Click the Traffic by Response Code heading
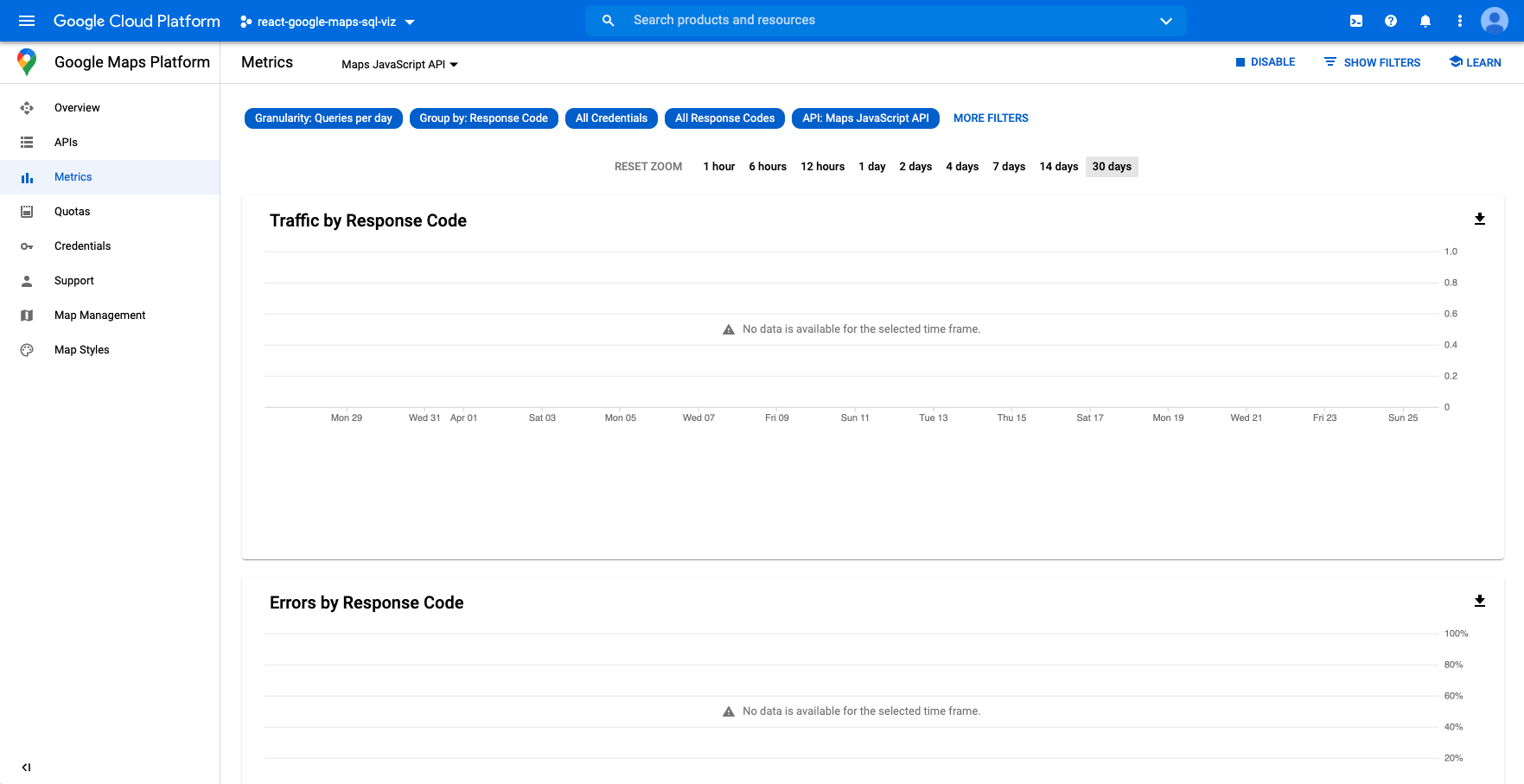Screen dimensions: 1524x784 click(368, 220)
